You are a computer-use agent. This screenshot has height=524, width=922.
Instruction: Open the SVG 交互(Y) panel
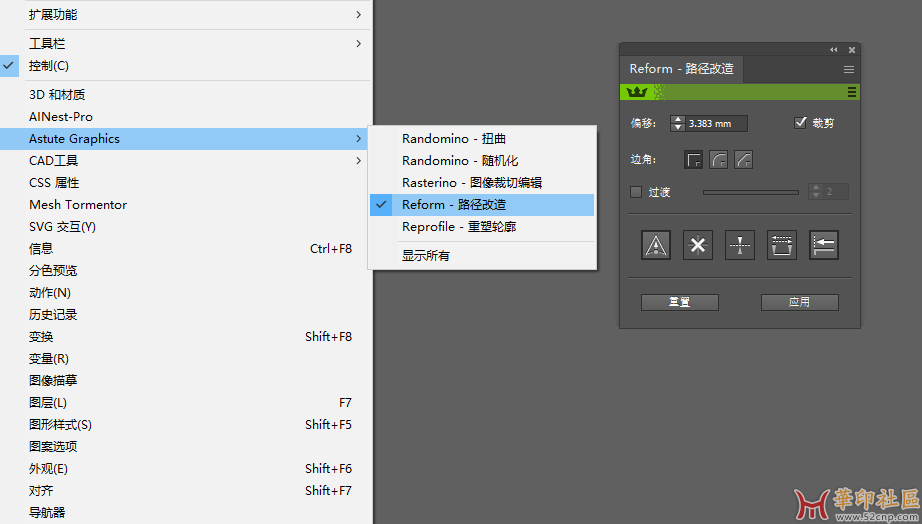click(x=185, y=227)
